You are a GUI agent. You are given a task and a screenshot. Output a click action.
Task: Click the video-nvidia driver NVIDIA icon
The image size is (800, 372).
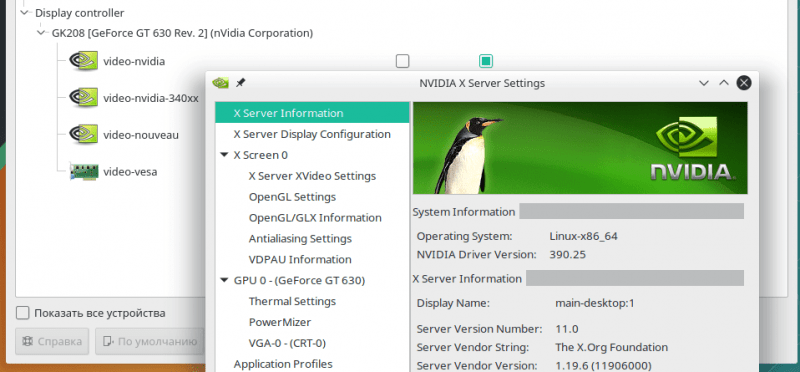(x=84, y=61)
